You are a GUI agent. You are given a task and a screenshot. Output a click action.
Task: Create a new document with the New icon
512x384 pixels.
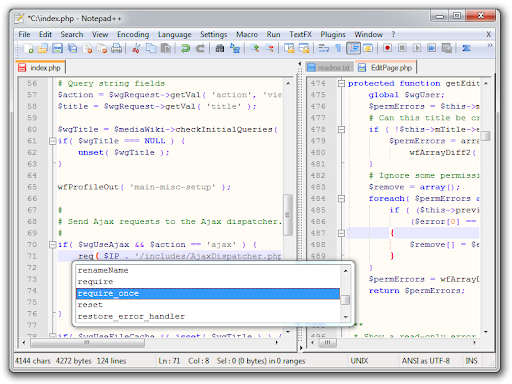[28, 49]
